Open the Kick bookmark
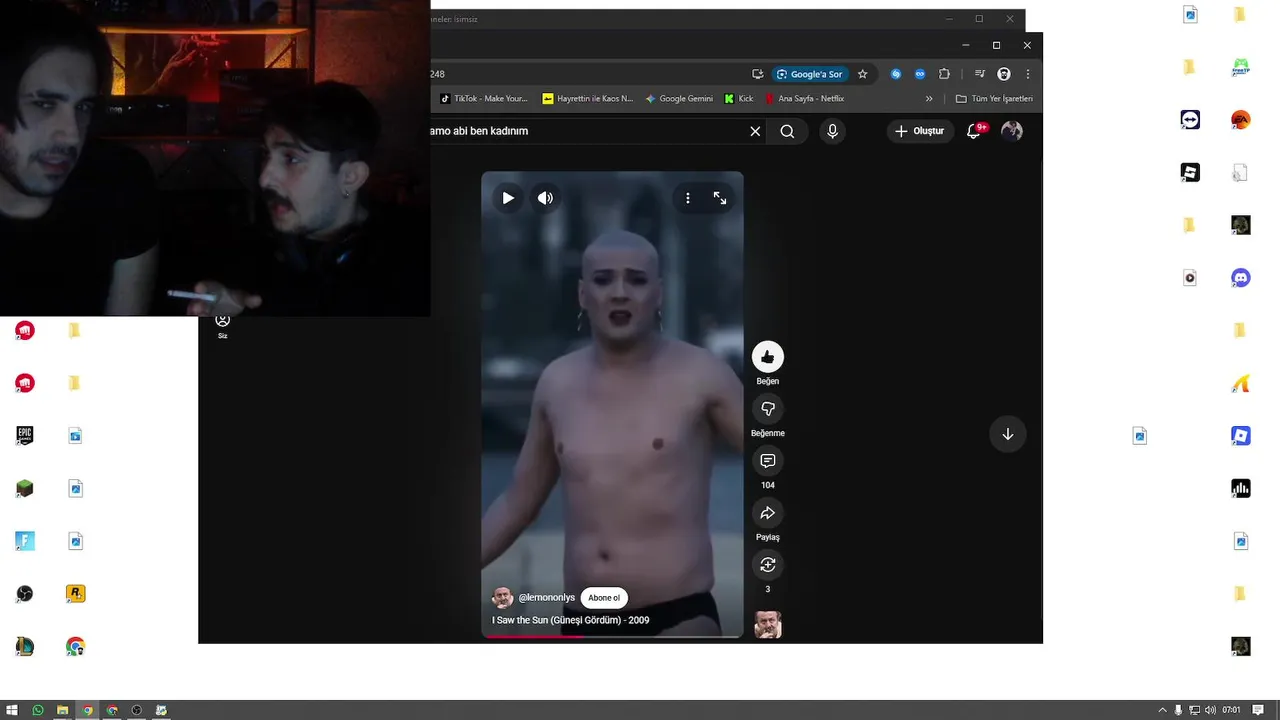The width and height of the screenshot is (1280, 720). click(x=739, y=99)
